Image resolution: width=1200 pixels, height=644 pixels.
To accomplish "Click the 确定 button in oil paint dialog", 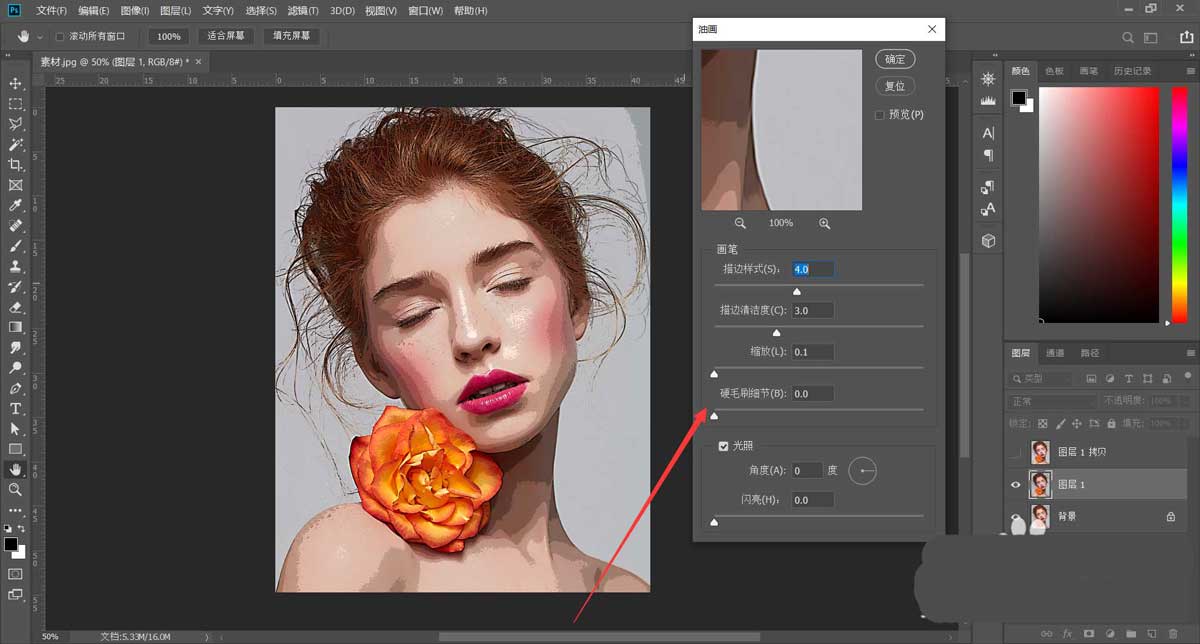I will pos(894,59).
